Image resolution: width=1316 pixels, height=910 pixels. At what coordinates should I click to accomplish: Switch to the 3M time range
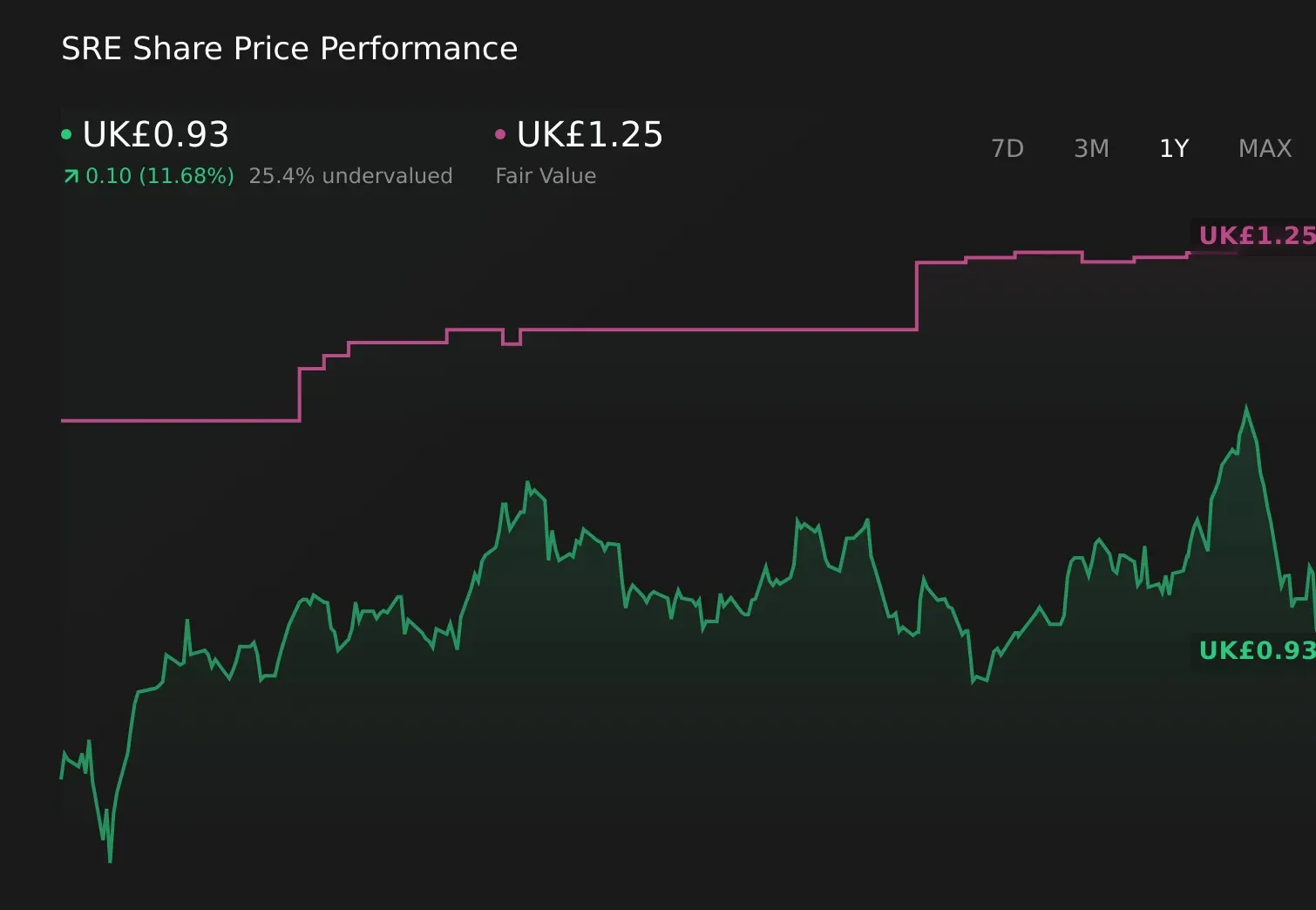click(1090, 148)
